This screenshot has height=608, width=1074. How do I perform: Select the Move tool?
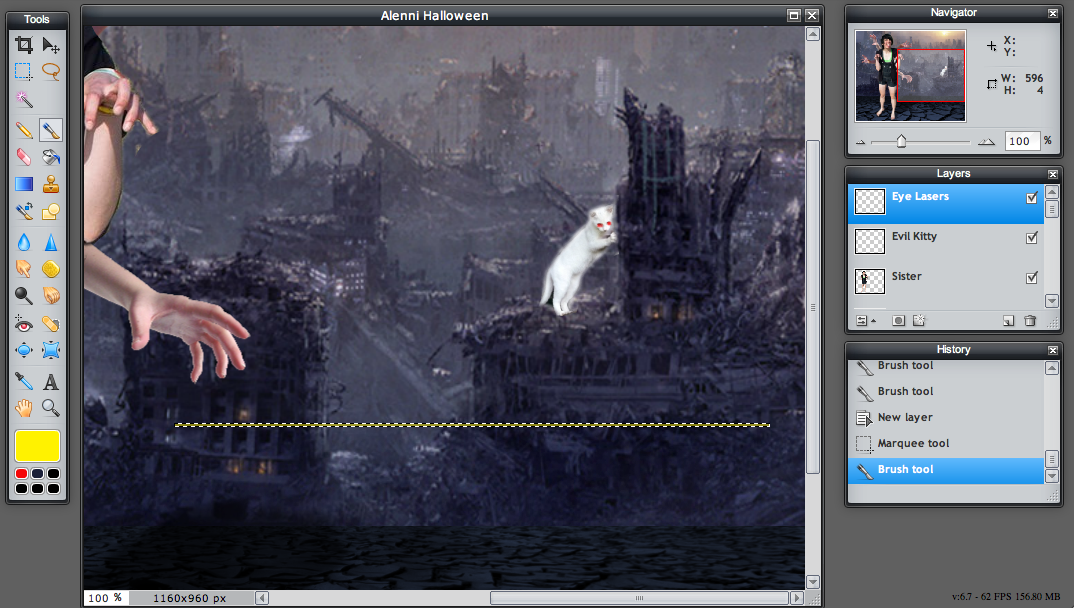coord(51,45)
